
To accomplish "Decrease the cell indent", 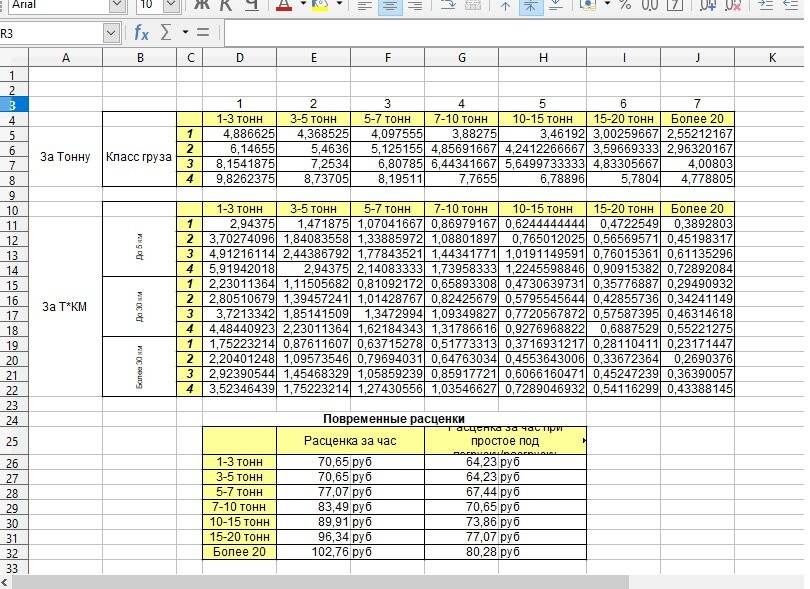I will click(791, 5).
